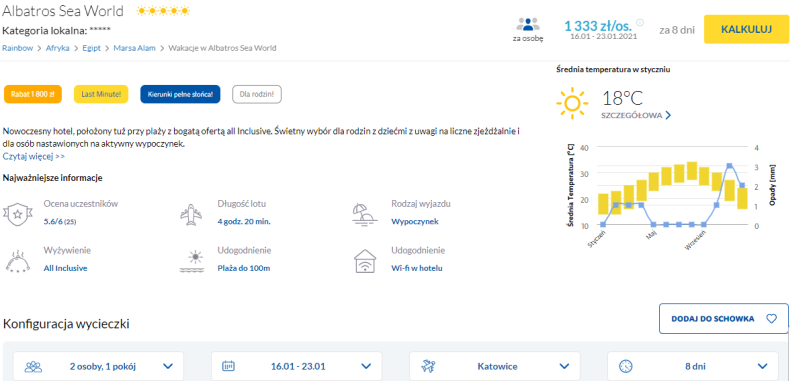Image resolution: width=790 pixels, height=381 pixels.
Task: Click the 'Najważniejsze informacje' heading
Action: tap(53, 177)
